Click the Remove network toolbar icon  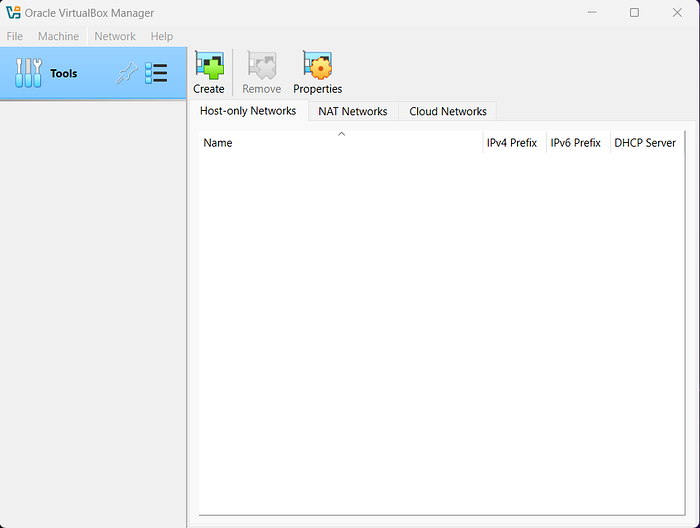(x=262, y=72)
